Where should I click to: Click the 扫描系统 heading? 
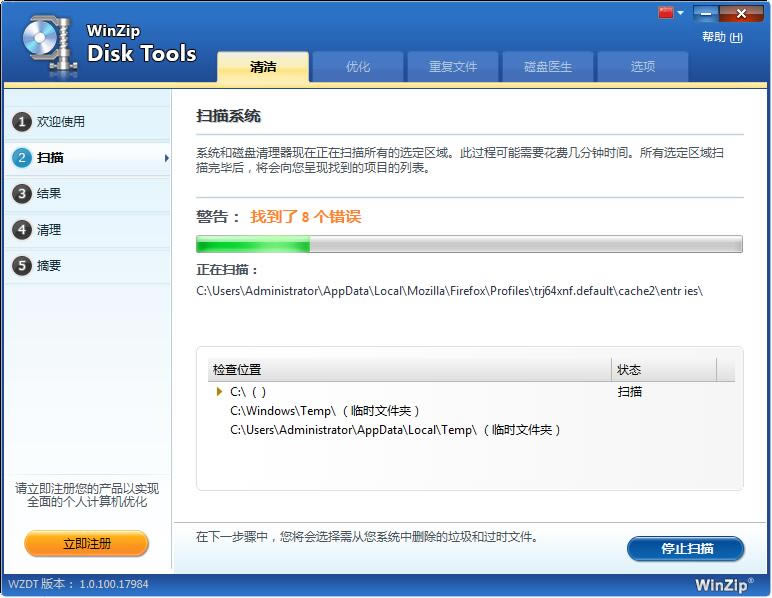[x=228, y=116]
